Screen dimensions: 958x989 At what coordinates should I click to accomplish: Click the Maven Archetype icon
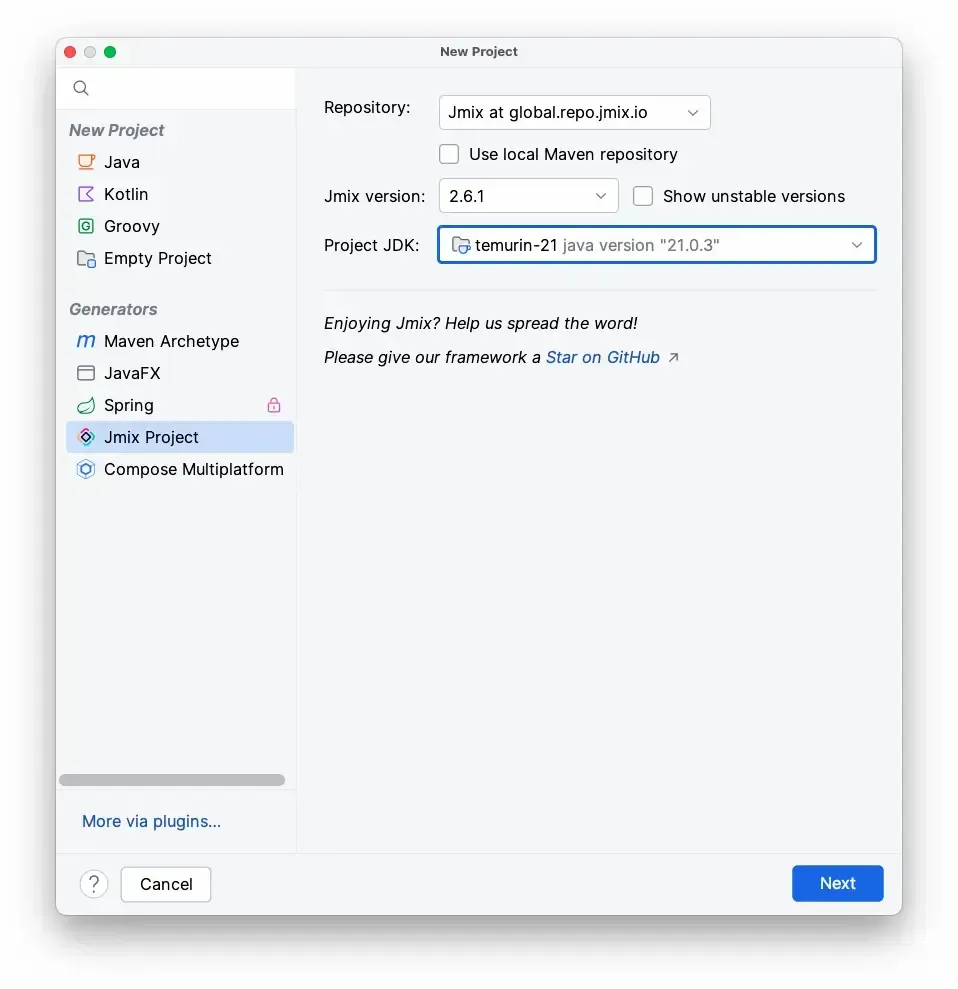tap(86, 341)
